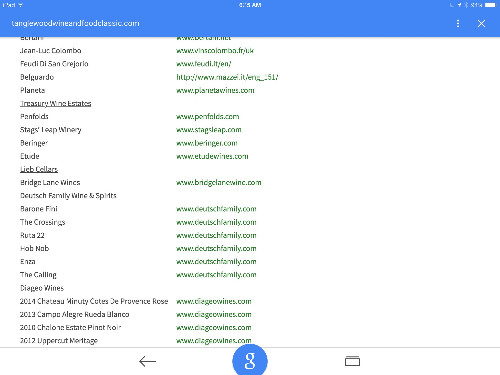Select the Beringer winery name

(x=34, y=143)
